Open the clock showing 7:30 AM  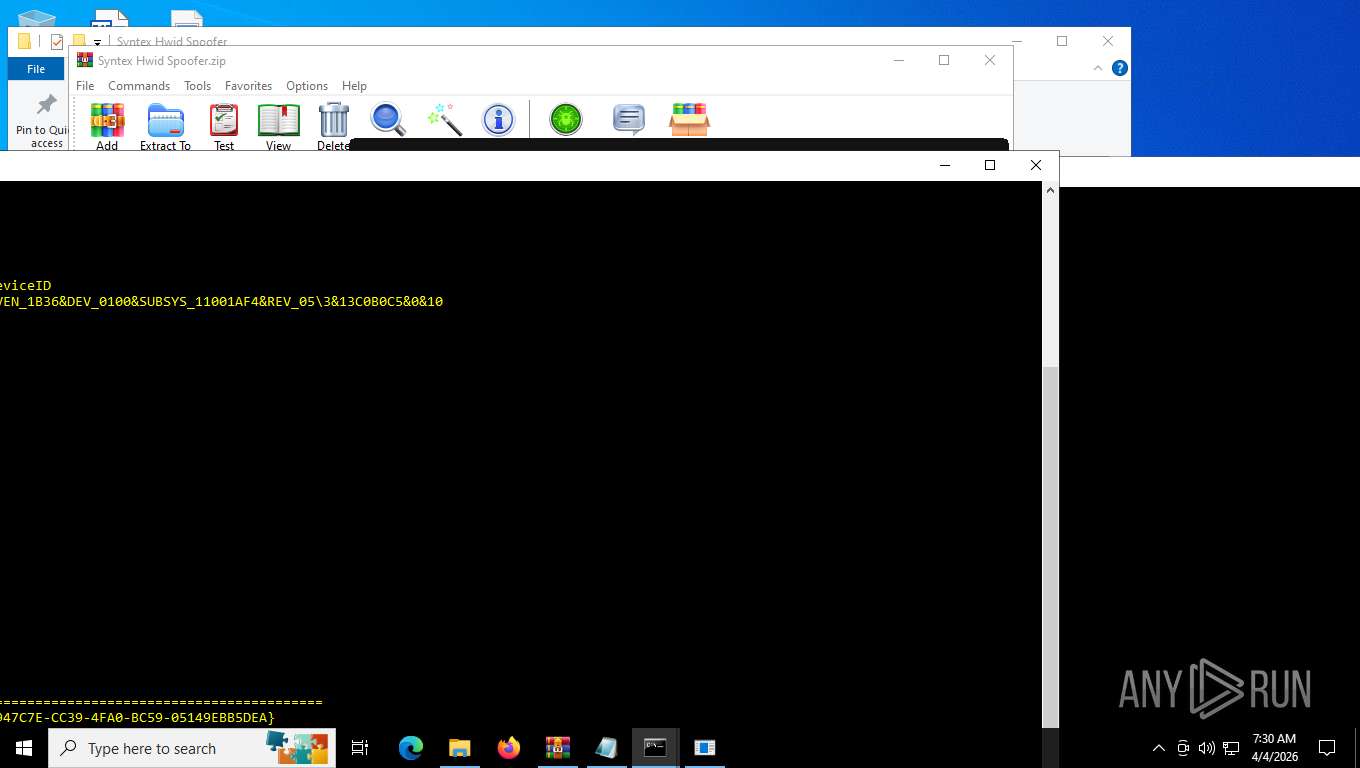[x=1274, y=748]
